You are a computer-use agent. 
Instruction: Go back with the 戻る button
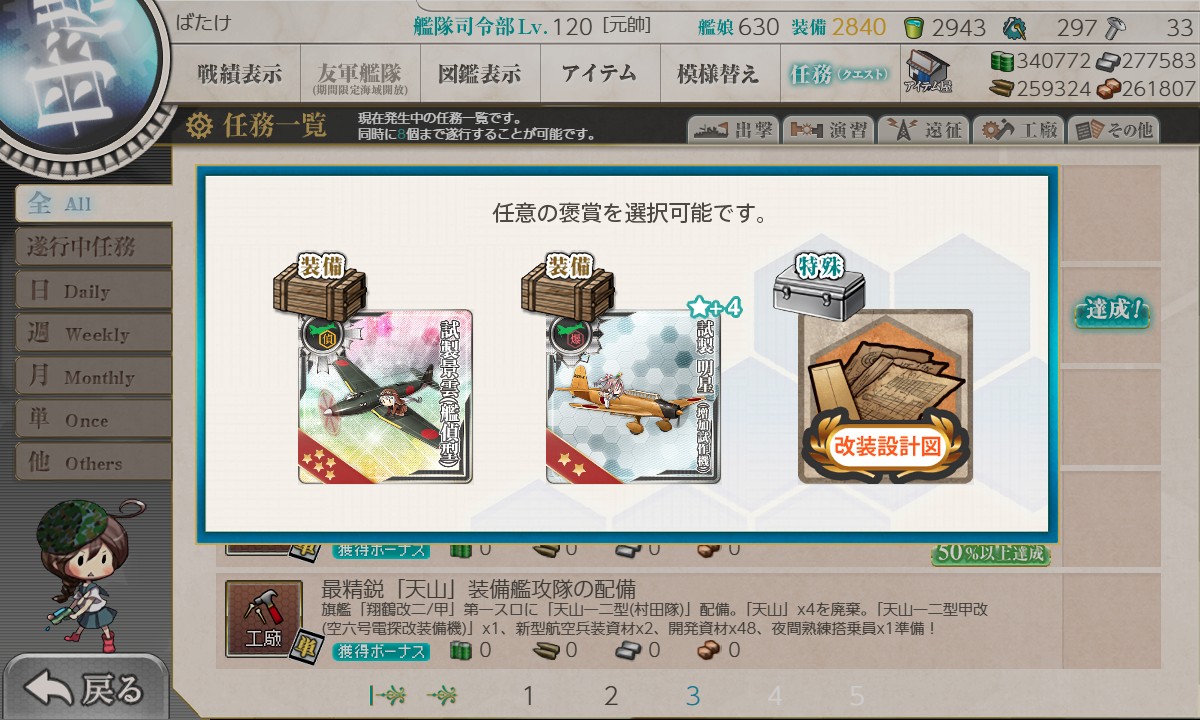coord(85,688)
